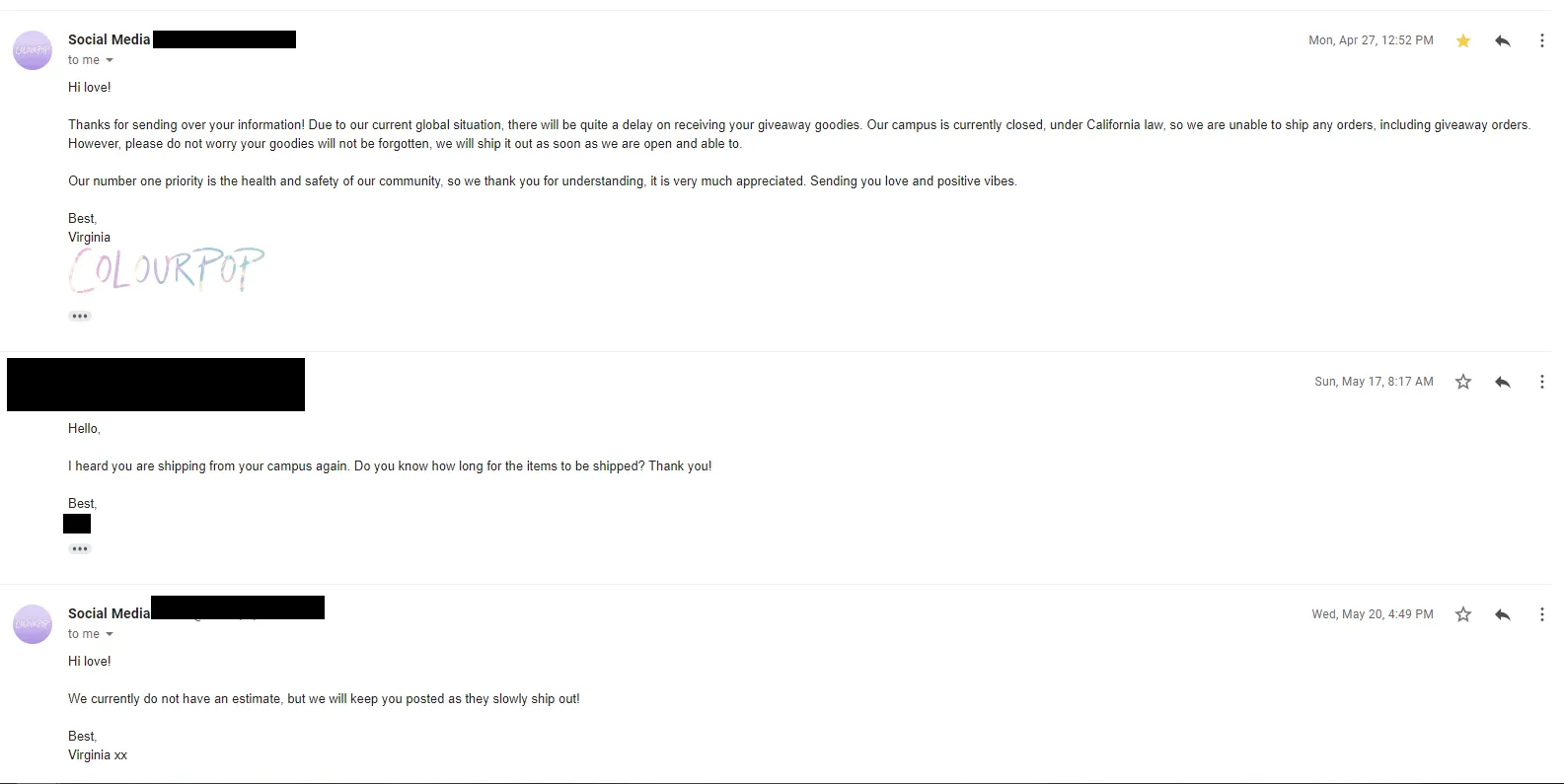Click the Wed, May 20, 4:49 PM timestamp
Viewport: 1564px width, 784px height.
(x=1372, y=614)
